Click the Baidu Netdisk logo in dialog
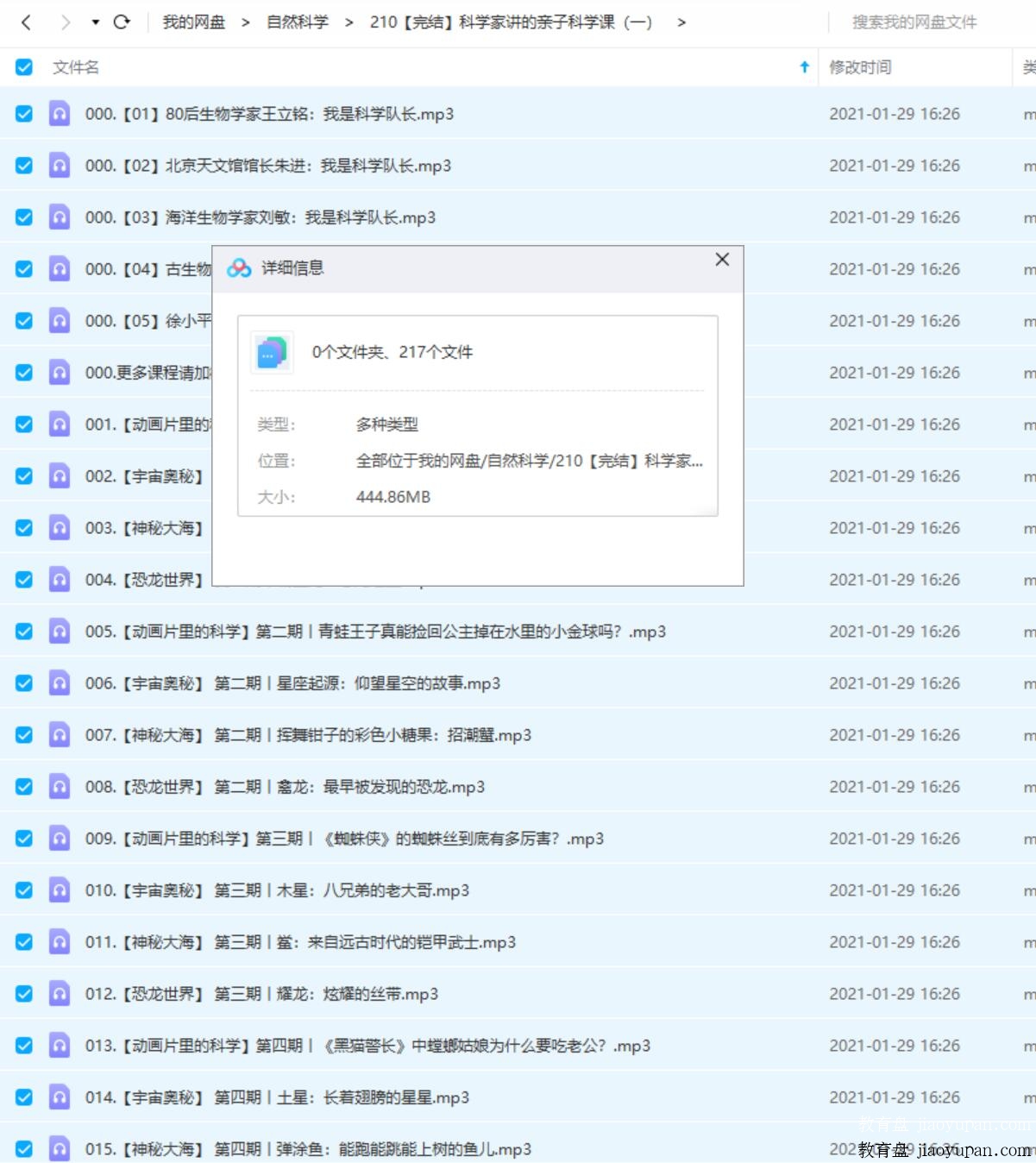 (x=239, y=268)
